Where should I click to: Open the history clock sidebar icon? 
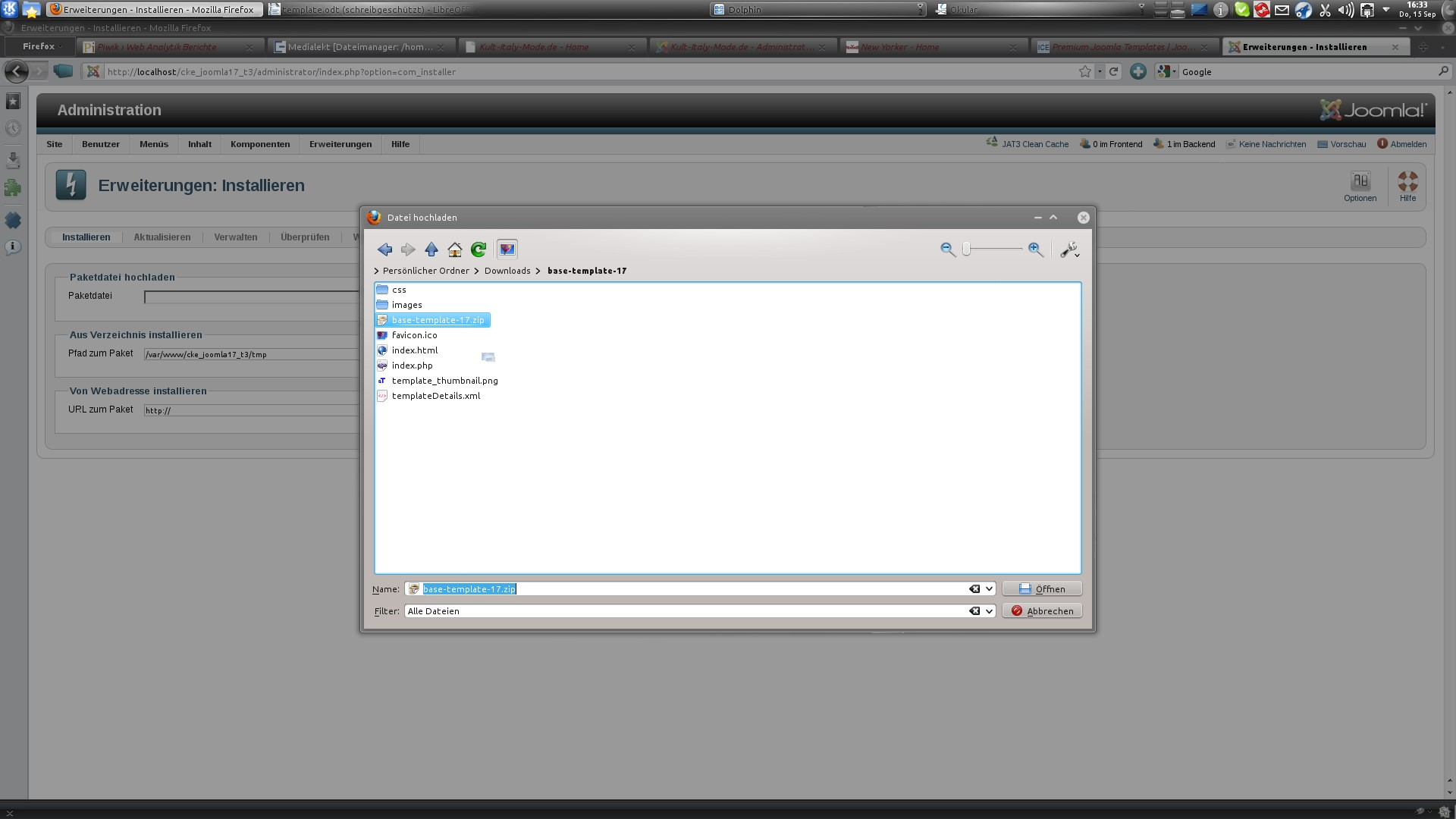13,129
